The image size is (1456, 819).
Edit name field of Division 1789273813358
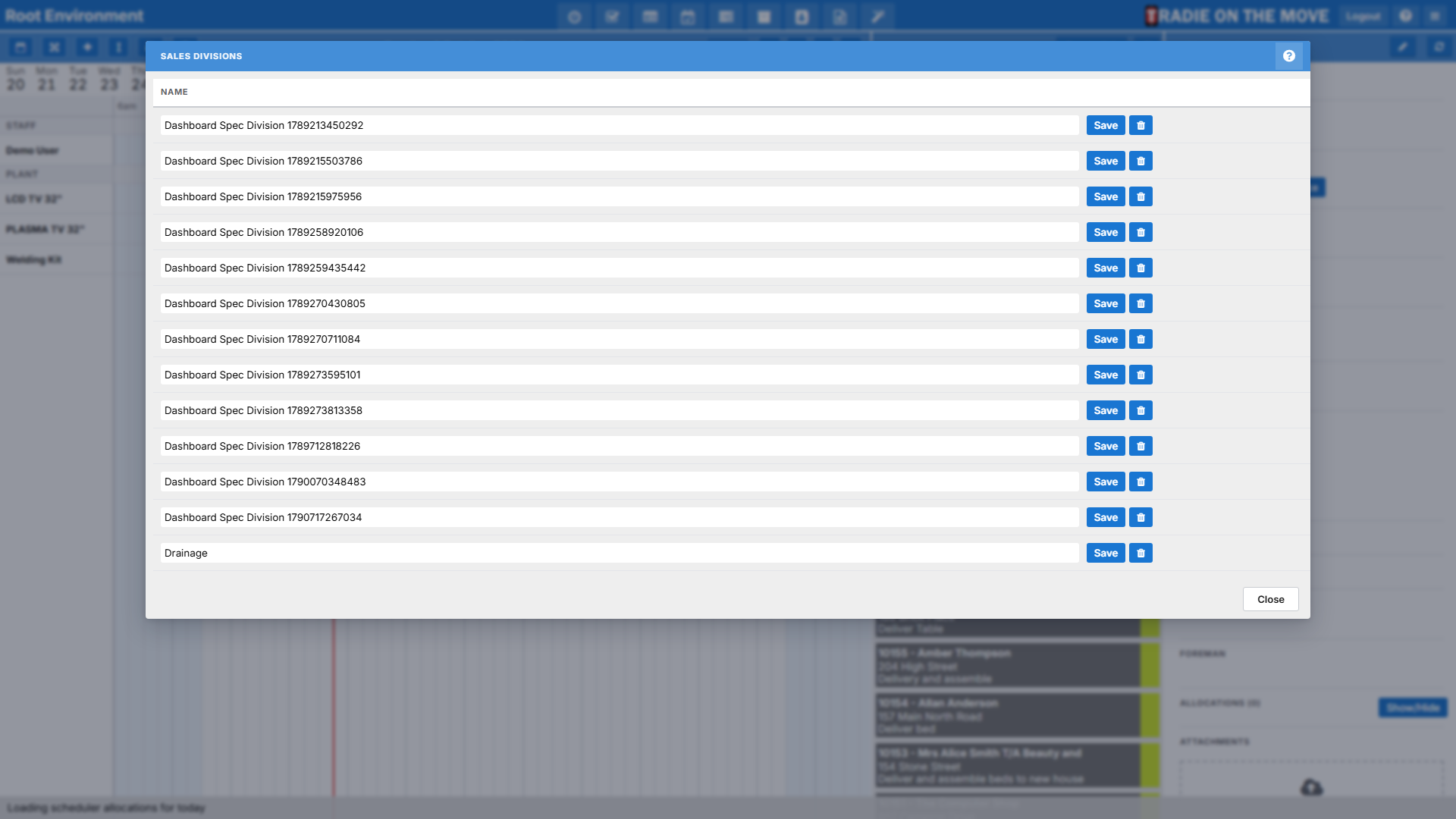[x=620, y=410]
